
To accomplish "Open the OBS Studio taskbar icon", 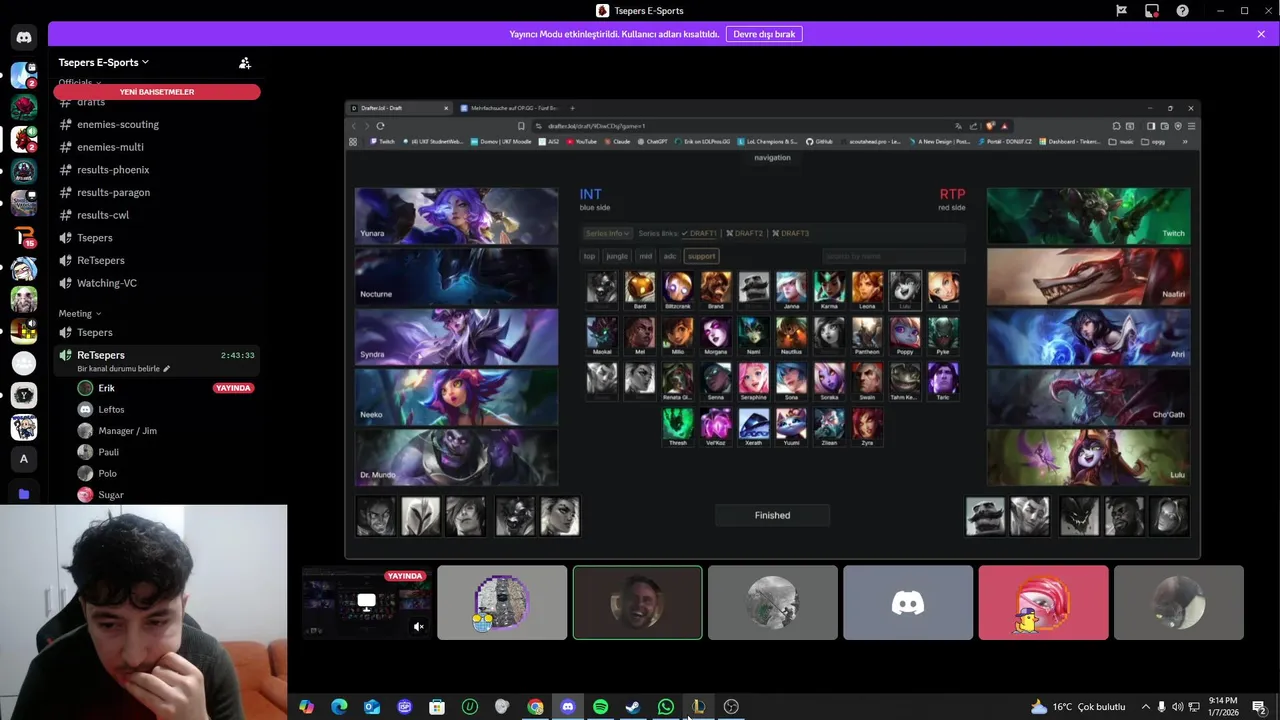I will coord(731,707).
